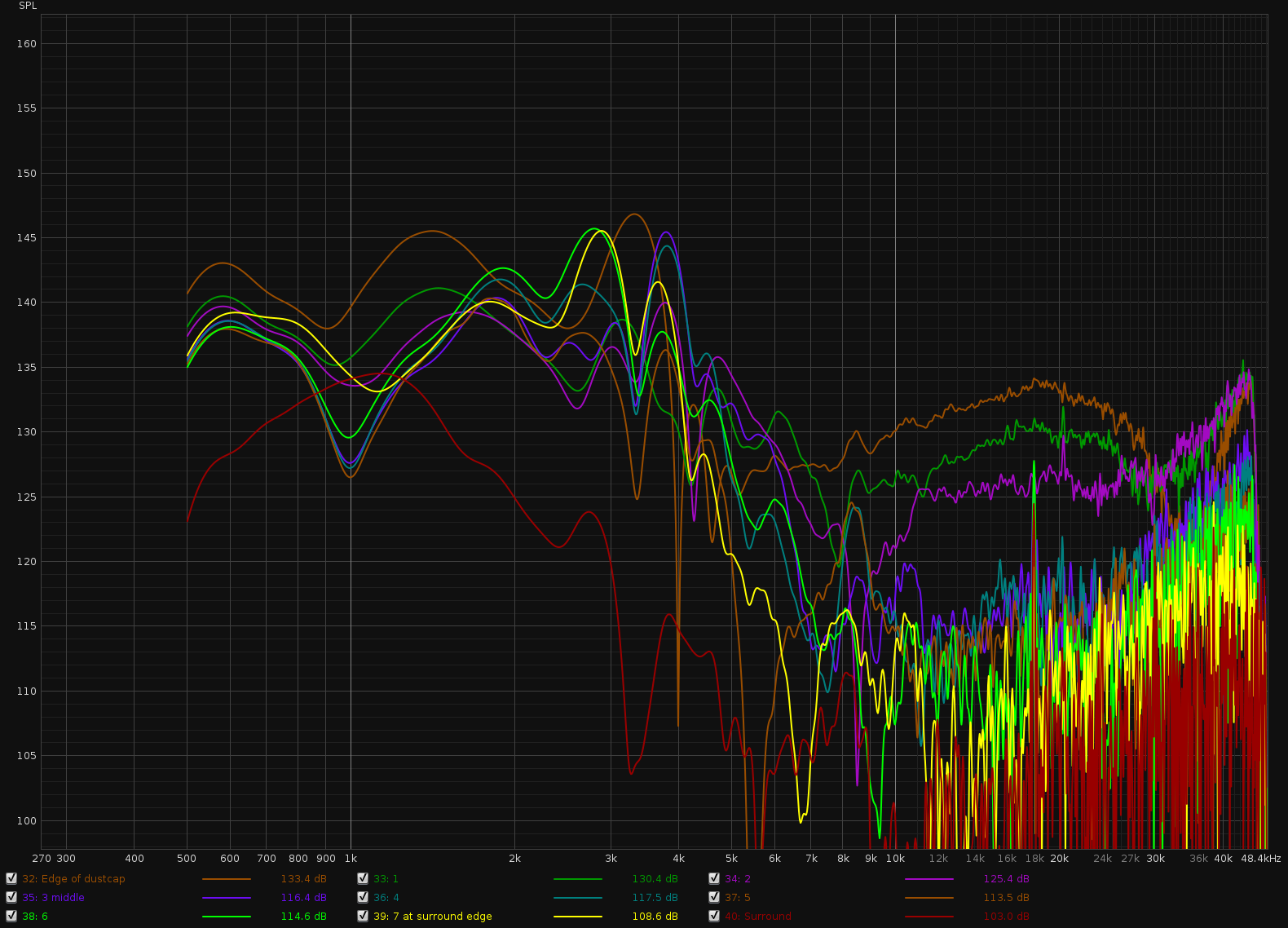This screenshot has width=1288, height=928.
Task: Click the brown line sample for trace 32
Action: click(227, 879)
